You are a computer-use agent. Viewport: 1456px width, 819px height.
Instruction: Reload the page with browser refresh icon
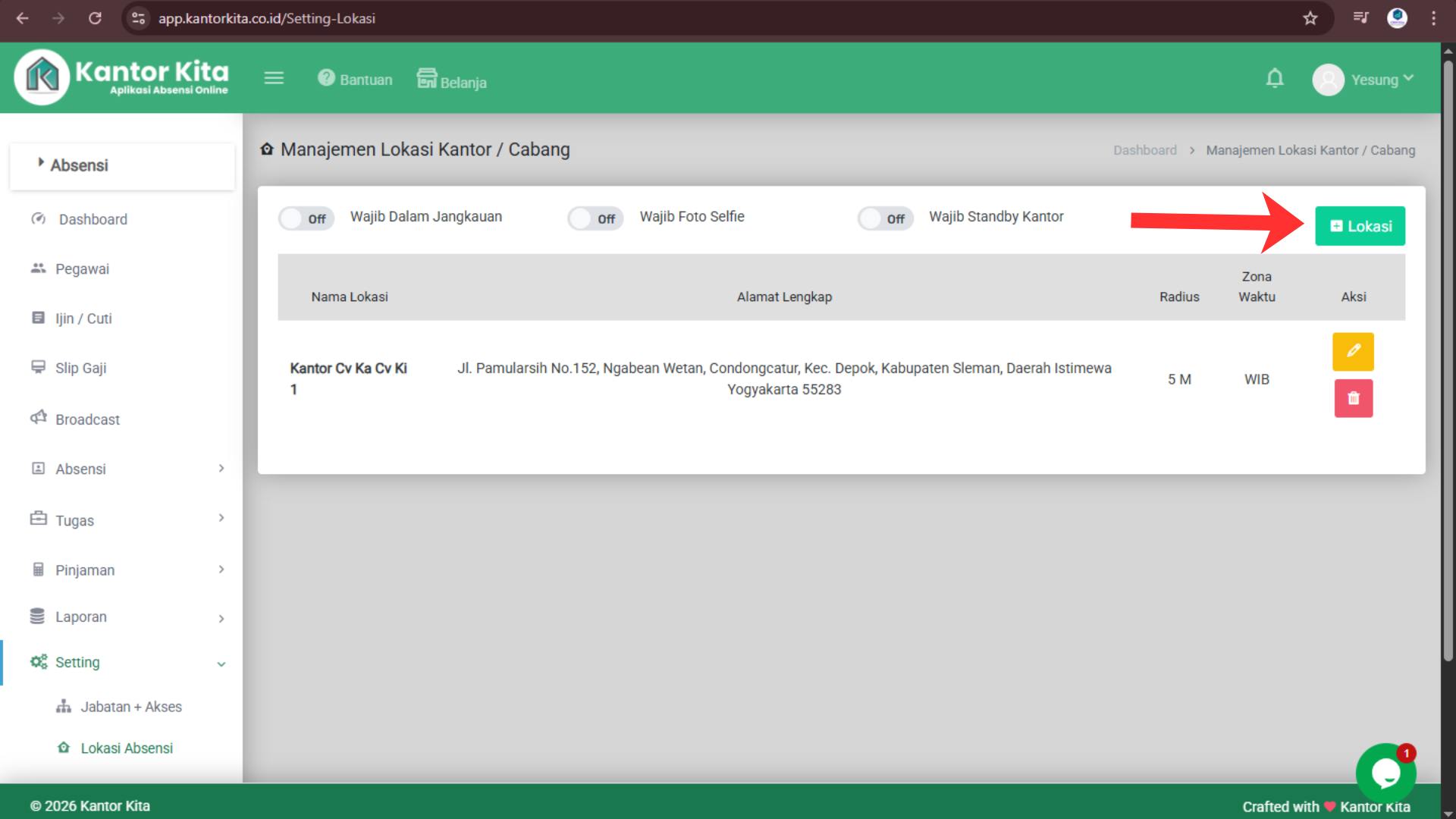(95, 18)
